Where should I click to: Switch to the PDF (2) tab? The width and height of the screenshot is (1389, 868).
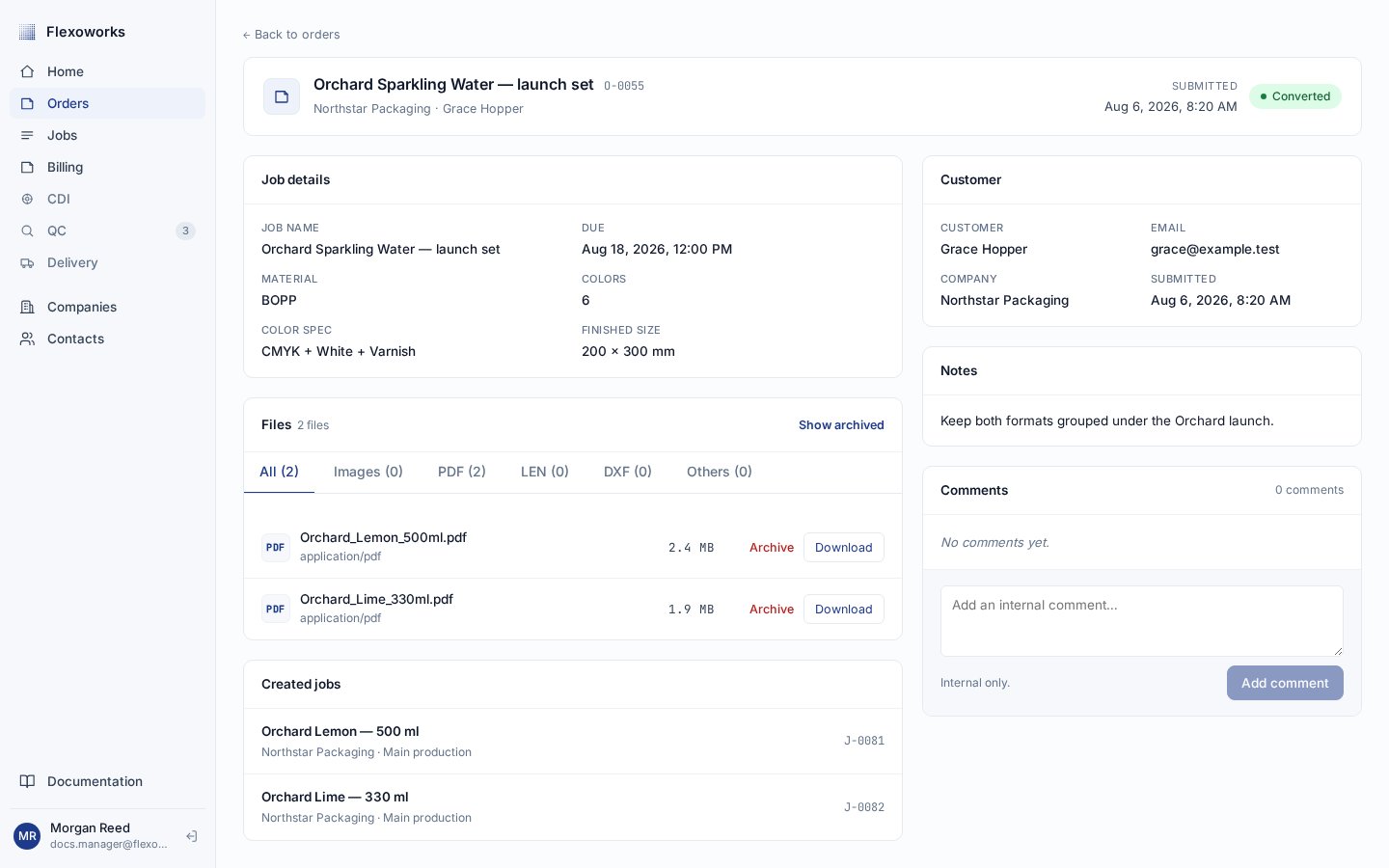pyautogui.click(x=462, y=472)
